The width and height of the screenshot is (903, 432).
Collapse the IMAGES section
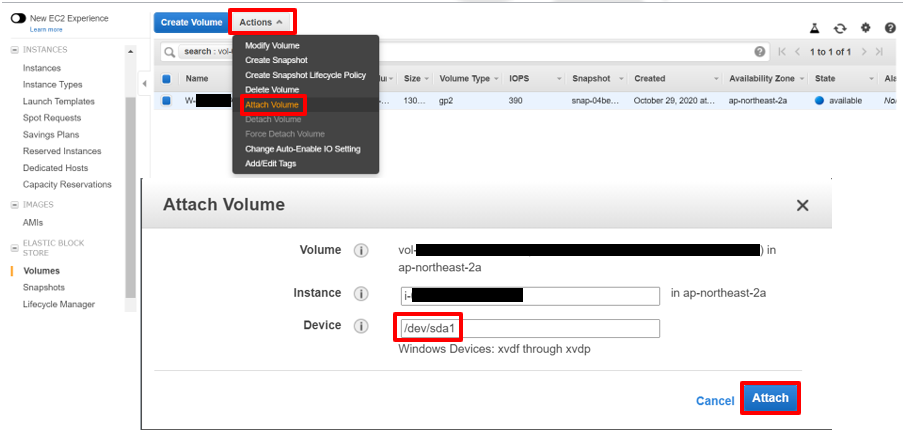click(x=15, y=204)
